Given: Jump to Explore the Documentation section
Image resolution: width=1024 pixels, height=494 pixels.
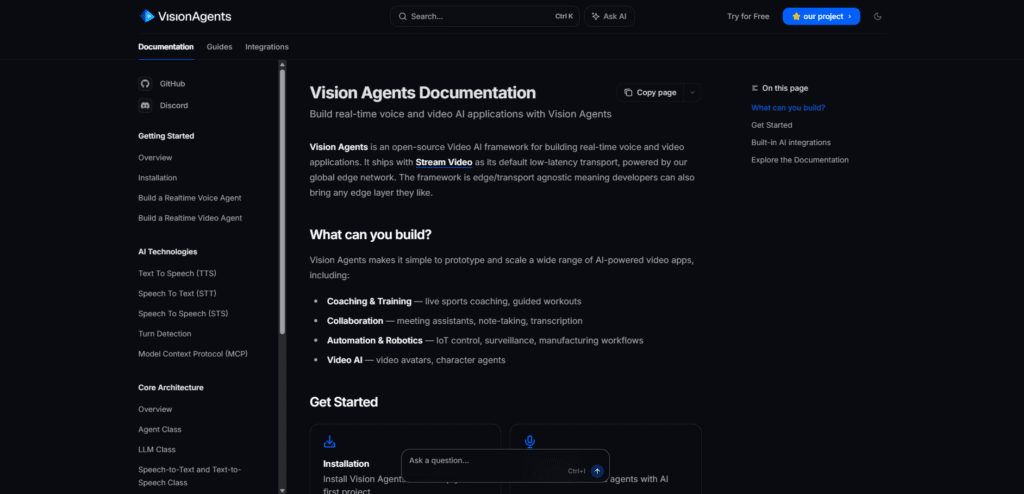Looking at the screenshot, I should (x=799, y=160).
